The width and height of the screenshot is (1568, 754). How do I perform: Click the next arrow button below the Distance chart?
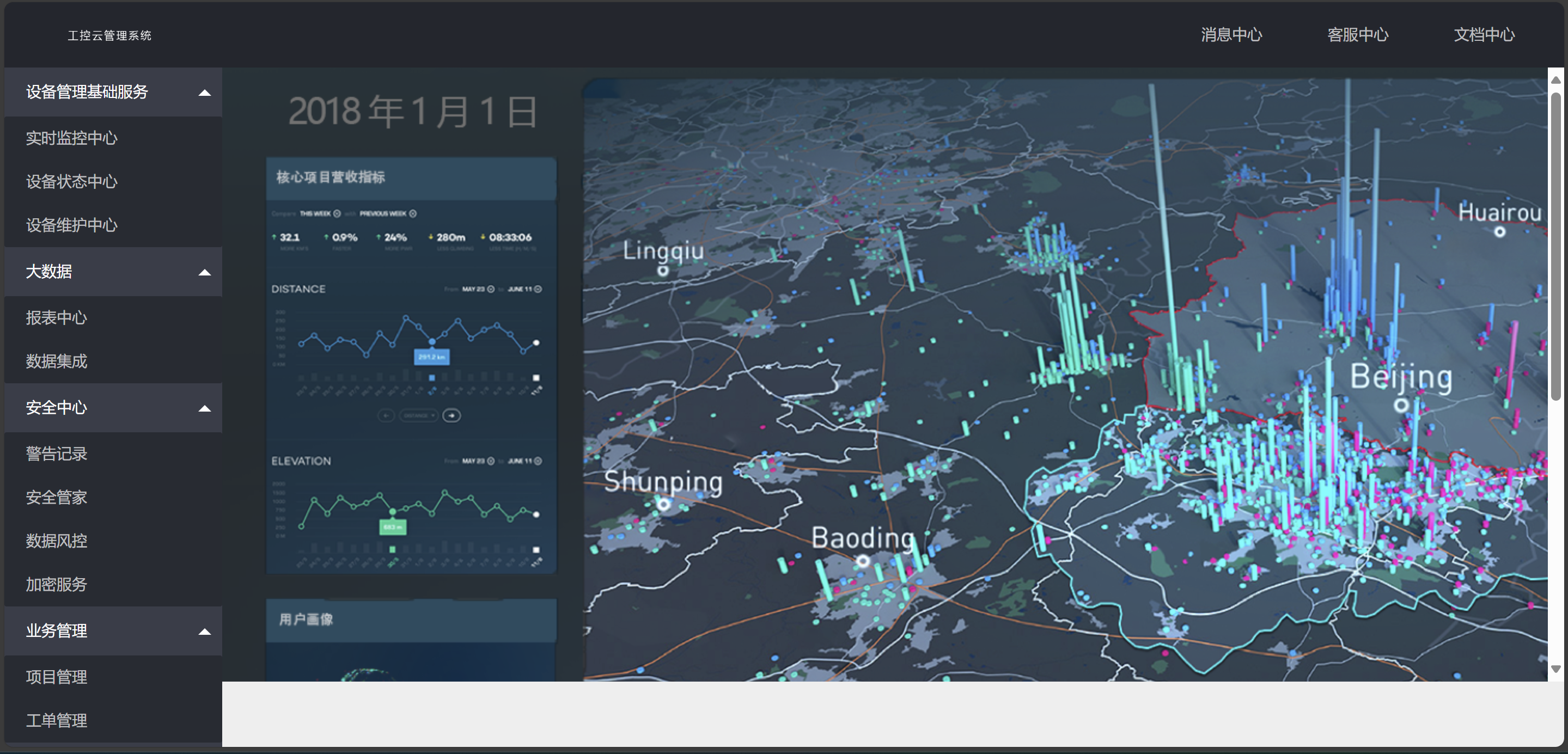(x=451, y=415)
